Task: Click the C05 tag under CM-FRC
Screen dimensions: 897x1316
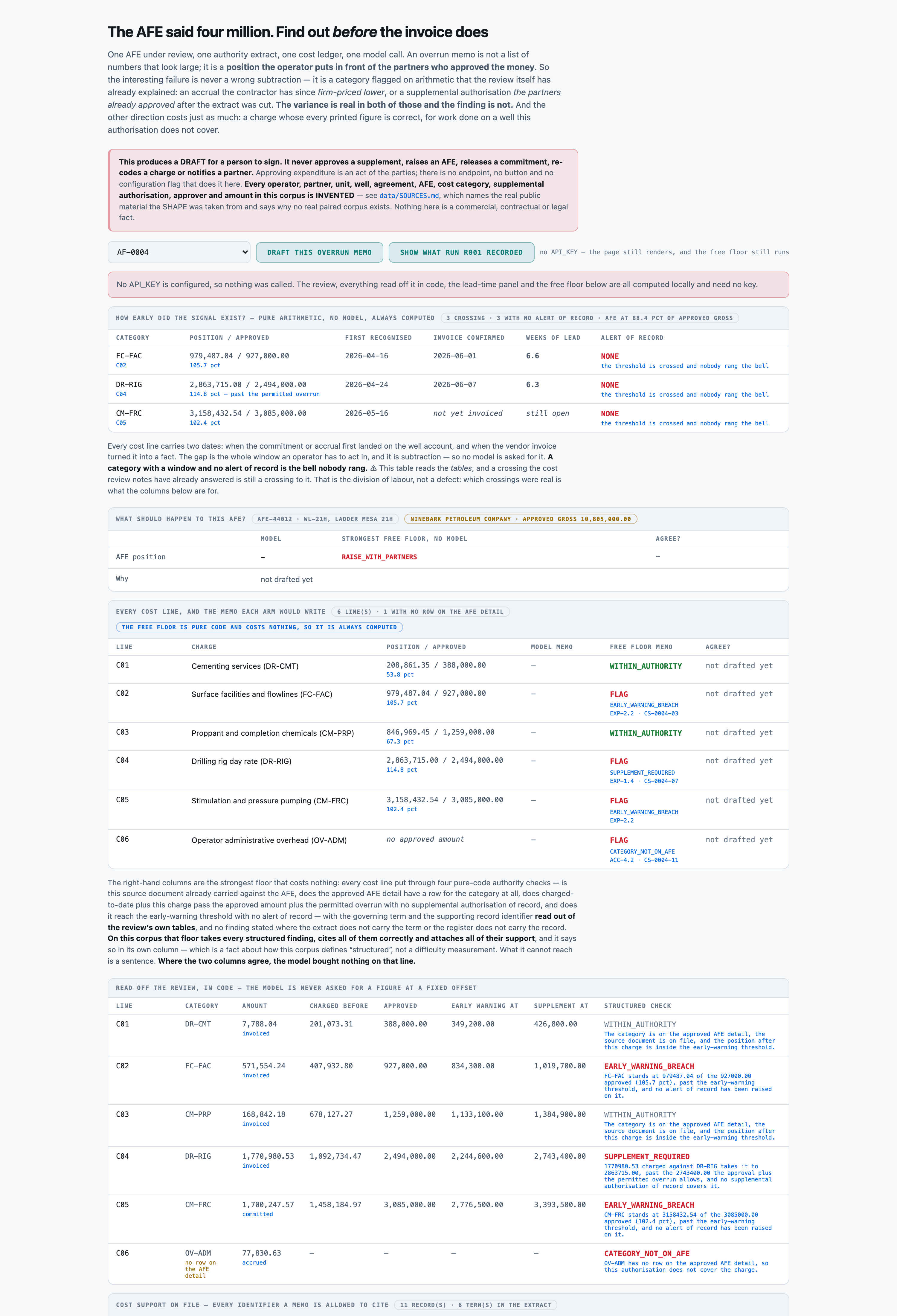Action: [121, 423]
